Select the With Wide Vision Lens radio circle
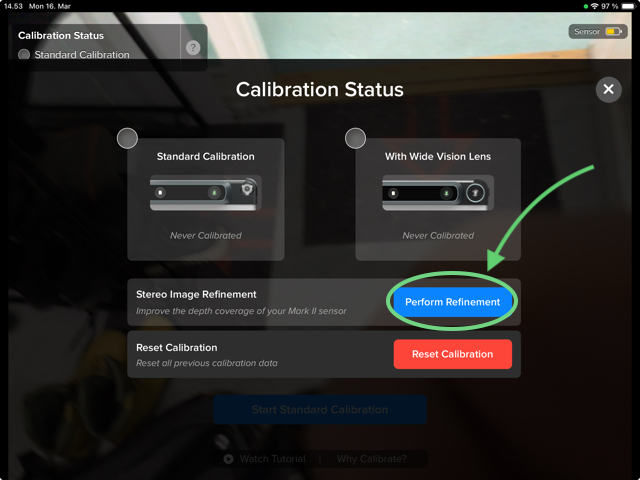This screenshot has height=480, width=640. [355, 138]
